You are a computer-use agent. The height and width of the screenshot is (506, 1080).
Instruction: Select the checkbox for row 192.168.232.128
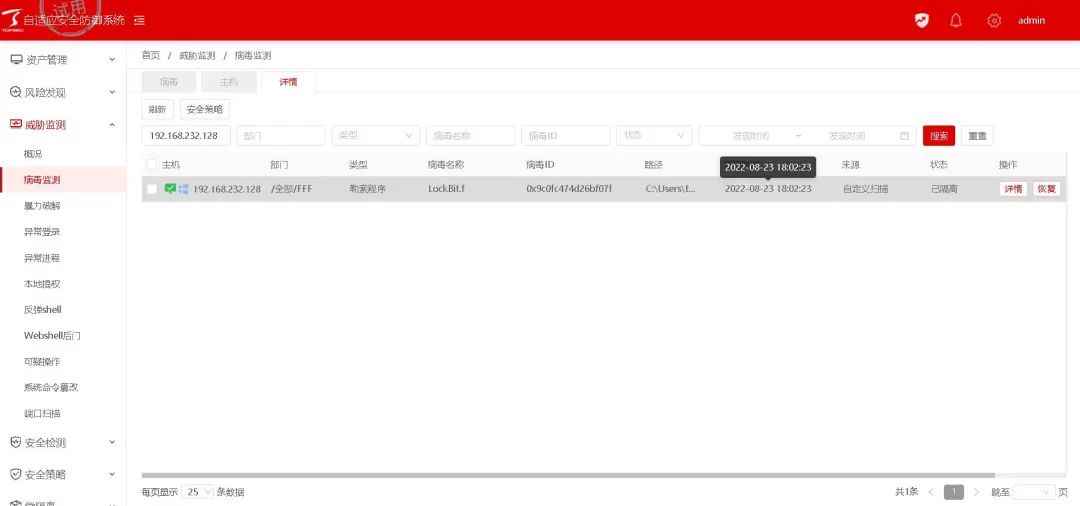152,189
